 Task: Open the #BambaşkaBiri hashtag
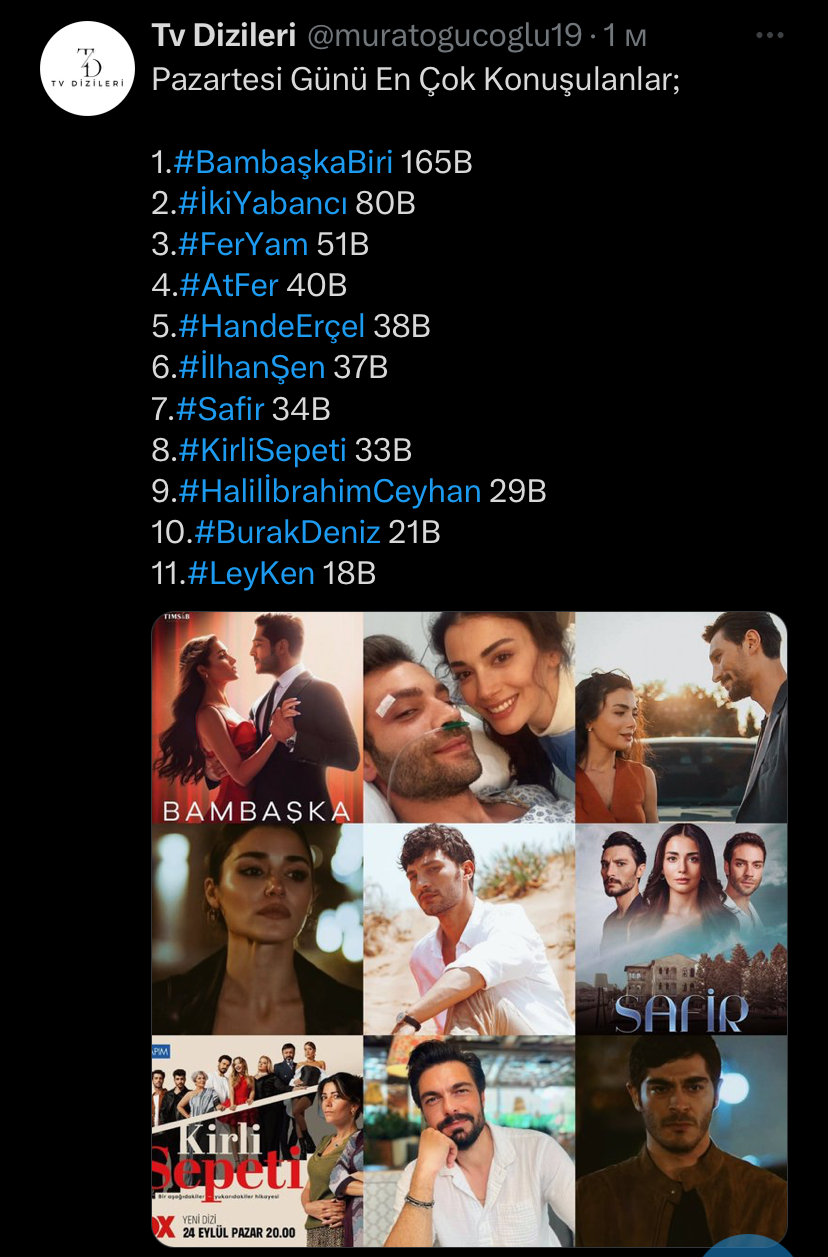(x=283, y=162)
